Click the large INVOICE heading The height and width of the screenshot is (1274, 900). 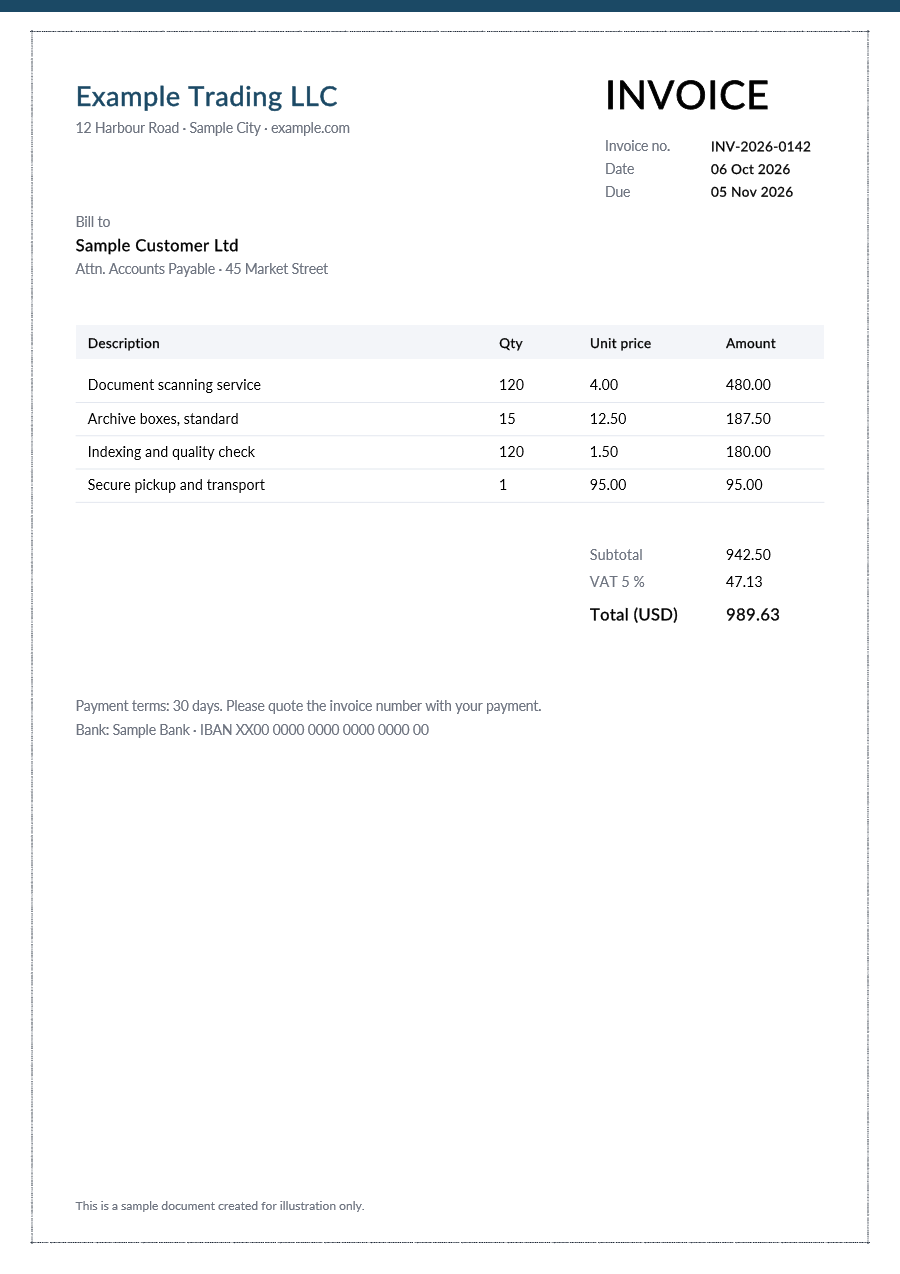(x=687, y=96)
